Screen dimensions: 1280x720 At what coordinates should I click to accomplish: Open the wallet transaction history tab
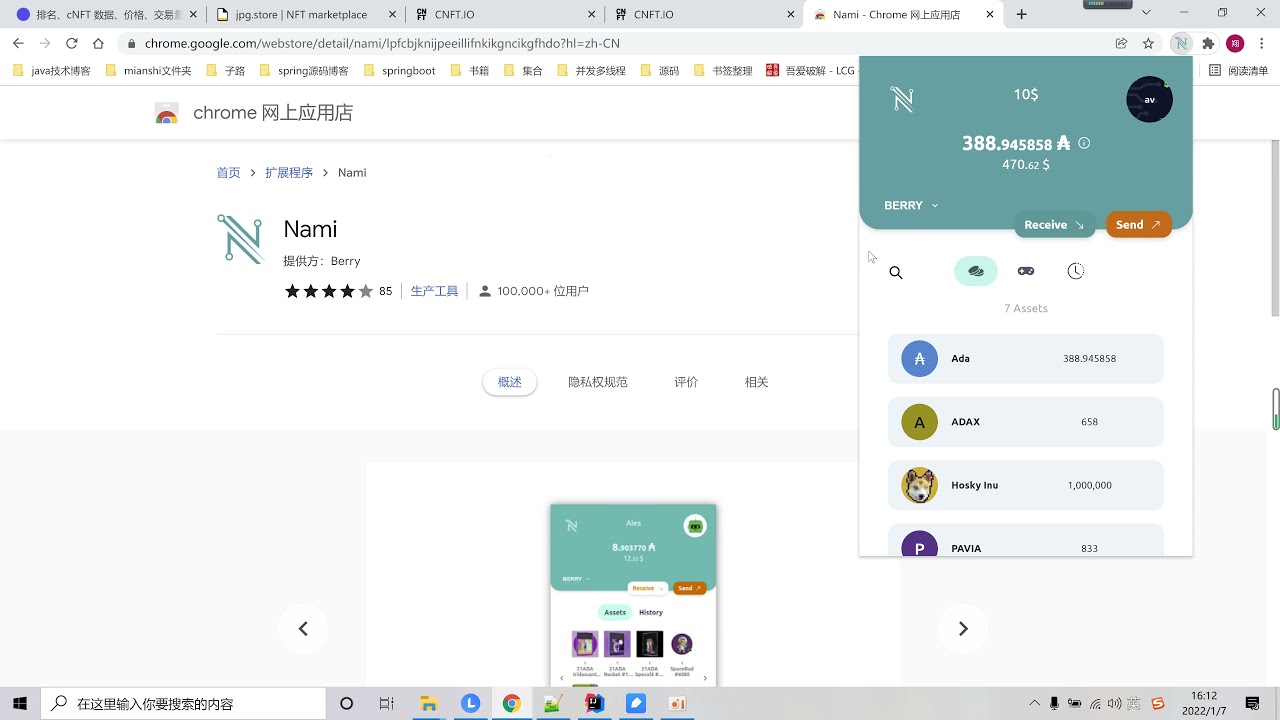pos(1076,271)
